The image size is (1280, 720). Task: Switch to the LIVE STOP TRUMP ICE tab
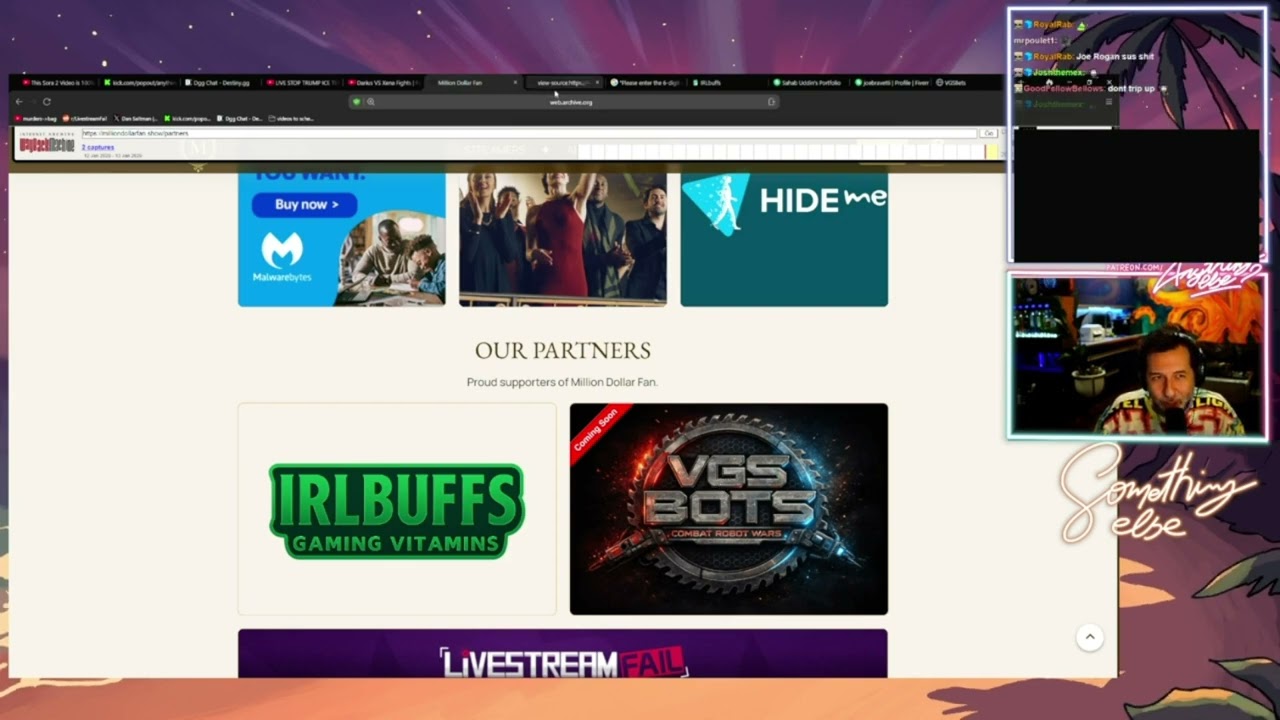tap(303, 83)
